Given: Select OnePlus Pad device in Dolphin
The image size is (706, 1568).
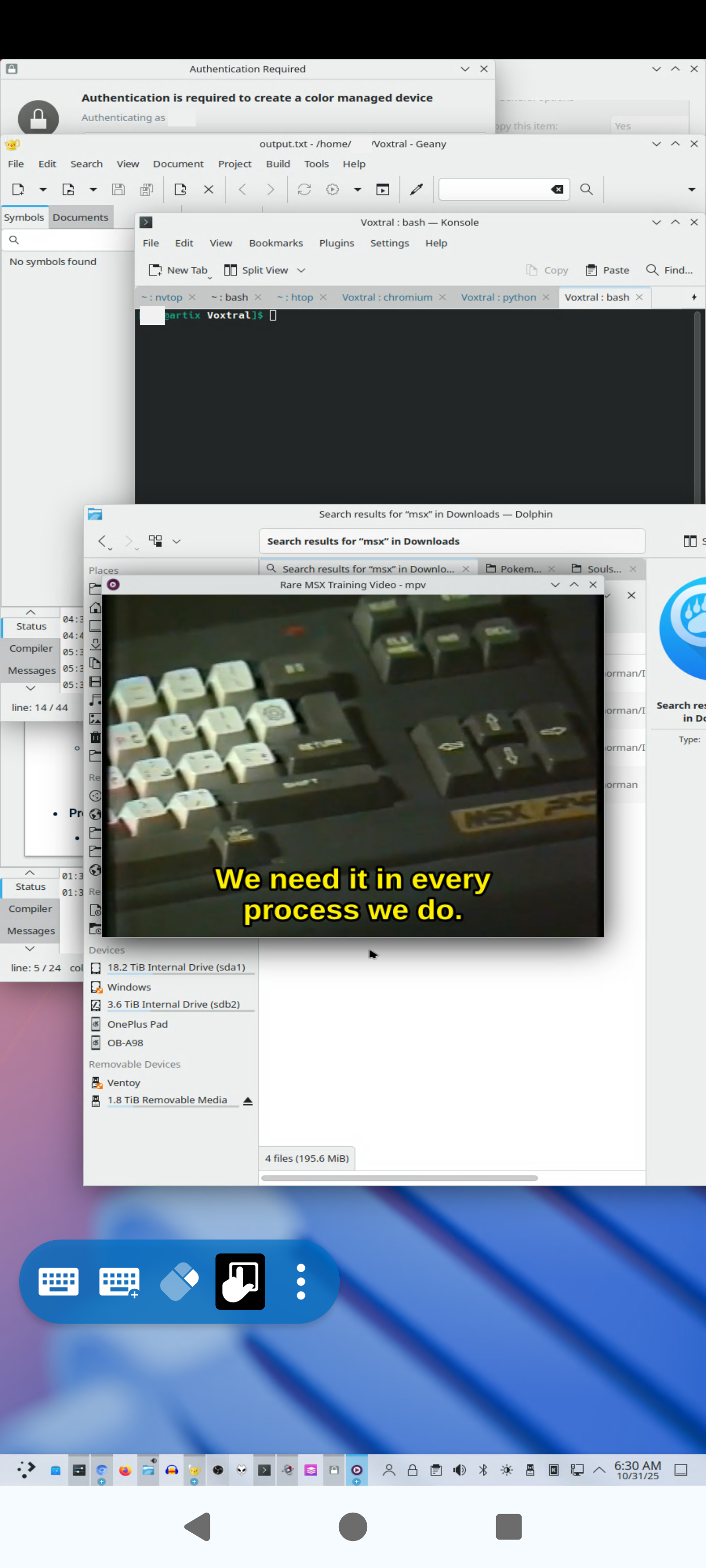Looking at the screenshot, I should (x=171, y=1025).
